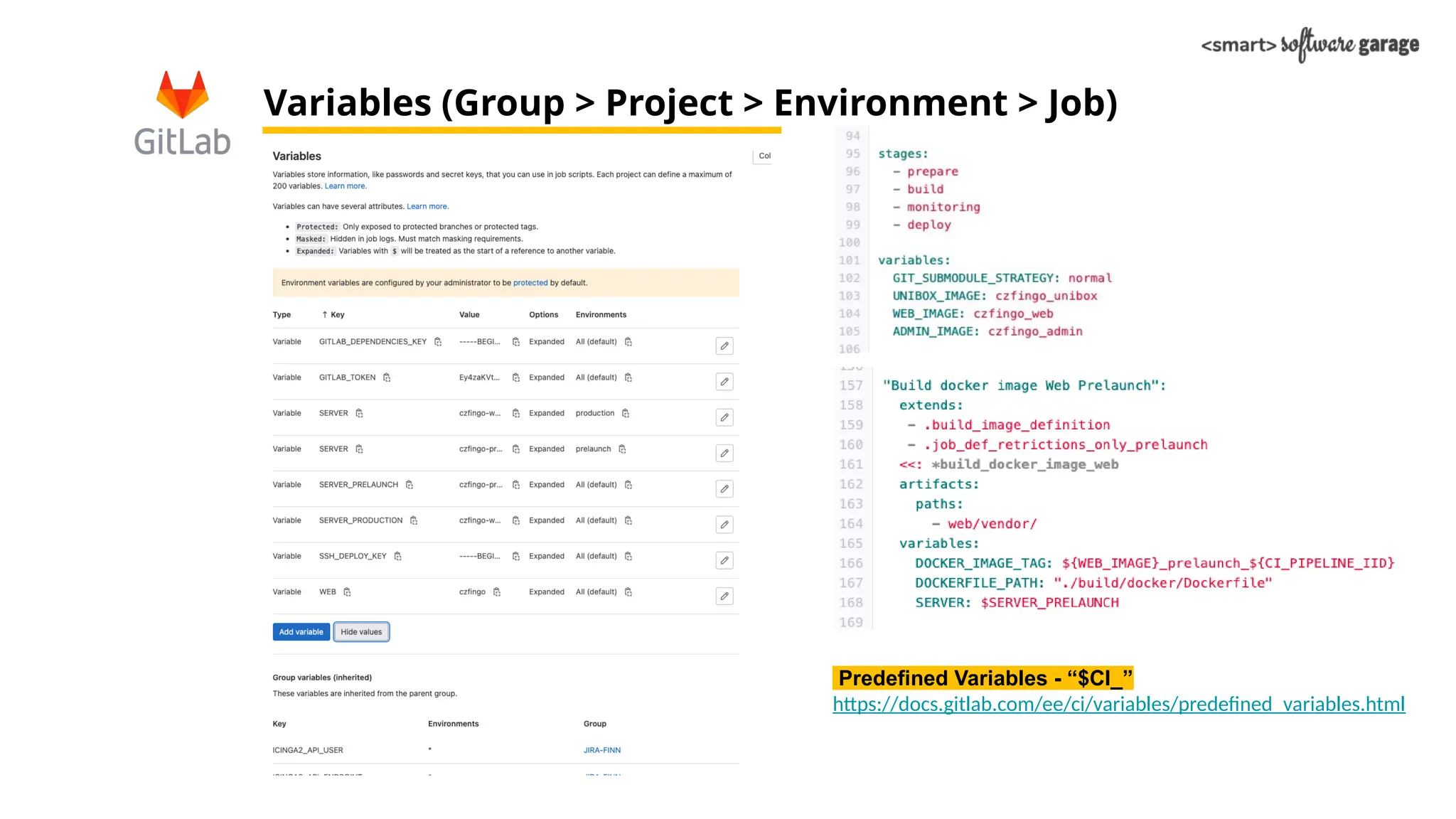Viewport: 1456px width, 819px height.
Task: Copy the production environment name
Action: coord(626,413)
